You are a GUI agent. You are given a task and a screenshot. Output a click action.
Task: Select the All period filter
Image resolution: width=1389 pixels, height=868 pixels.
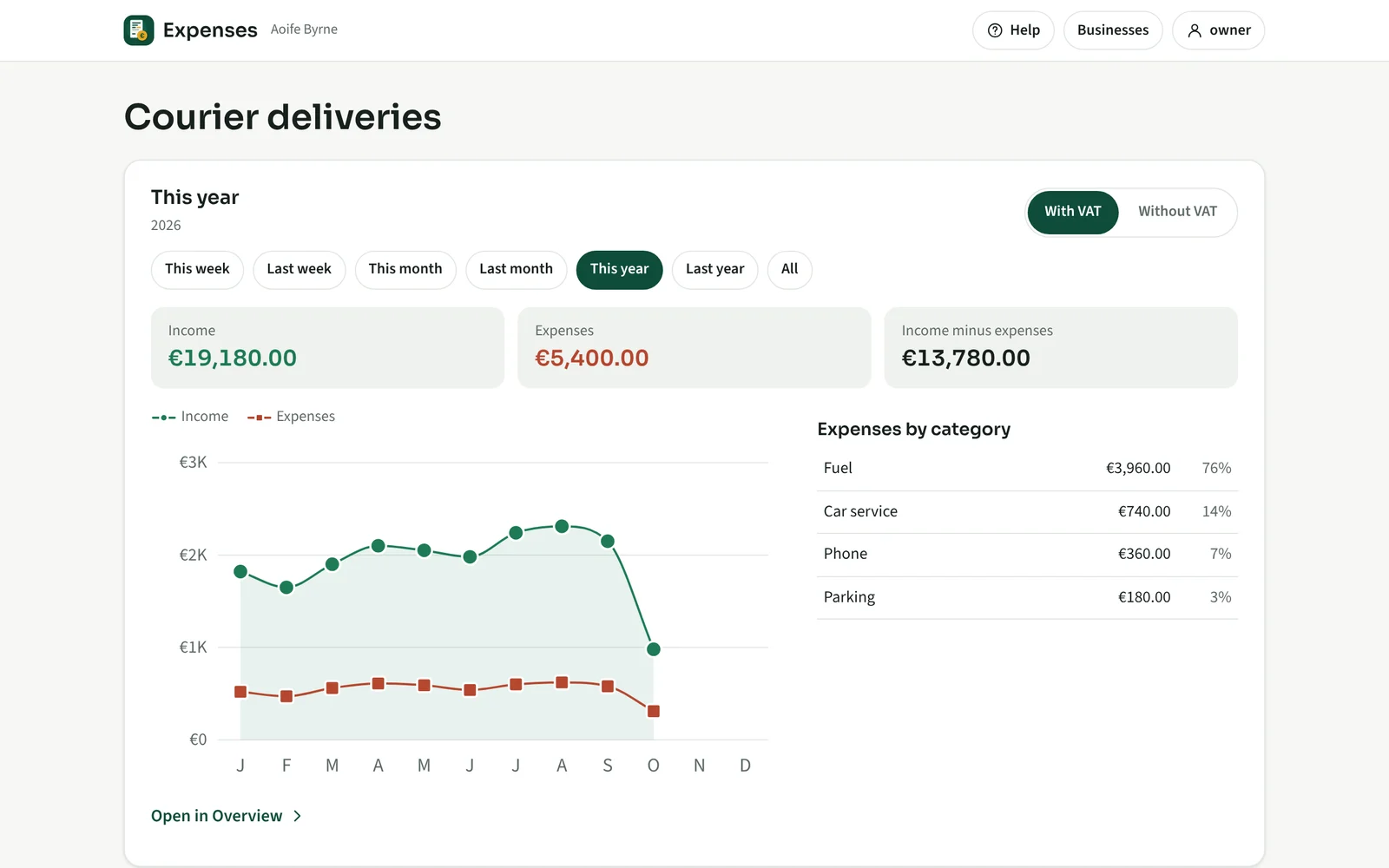(x=789, y=269)
